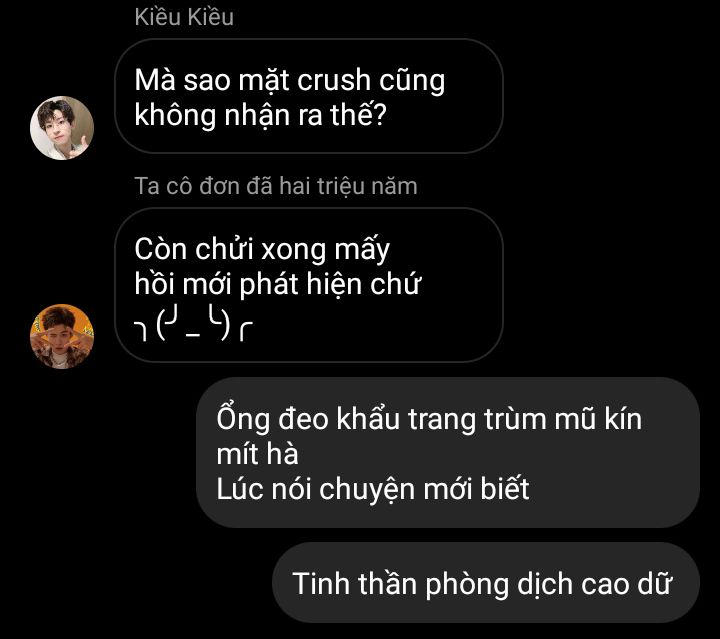Tap the avatar with orange background
Viewport: 720px width, 639px height.
click(62, 336)
